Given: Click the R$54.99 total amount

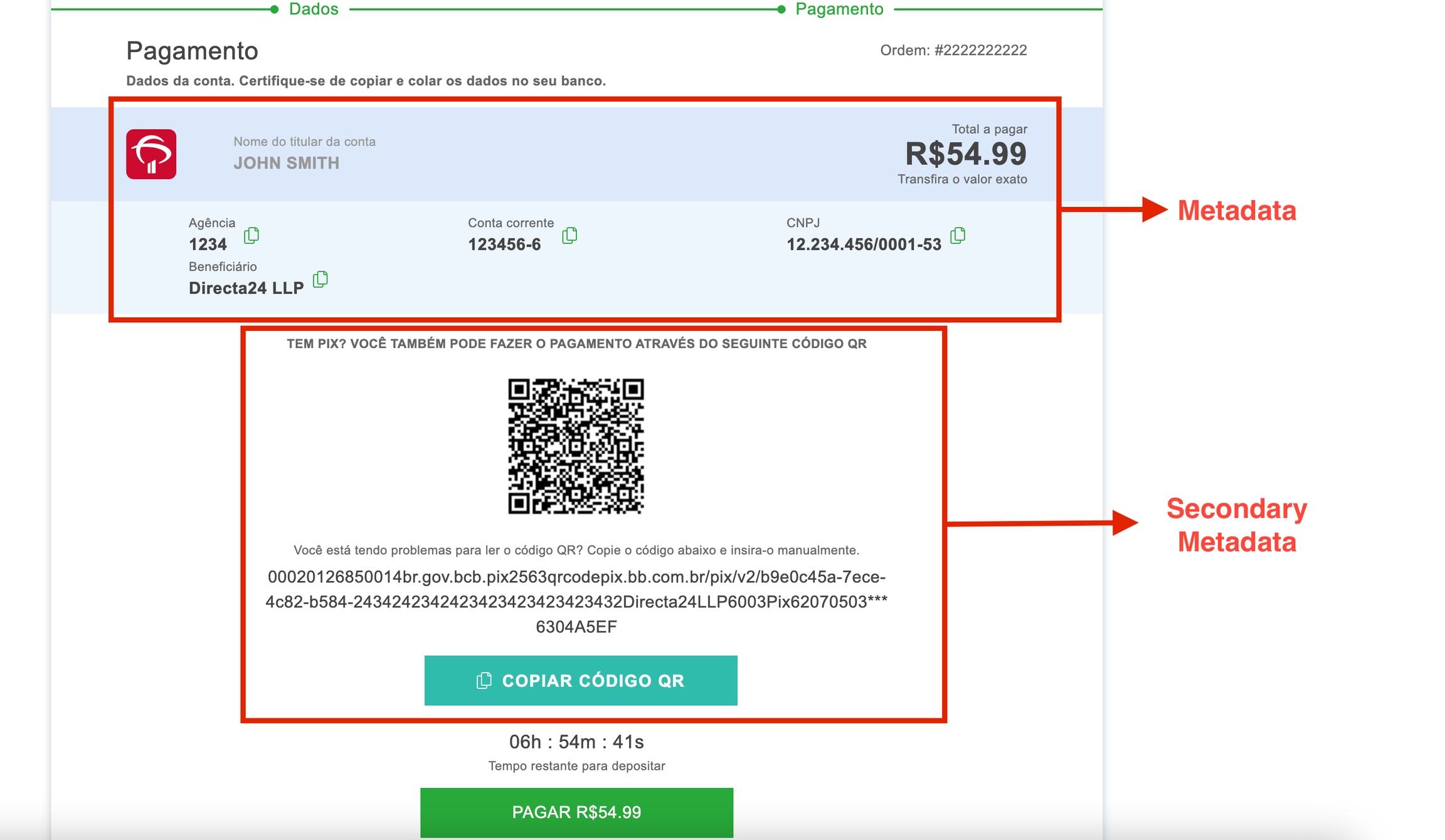Looking at the screenshot, I should 966,154.
